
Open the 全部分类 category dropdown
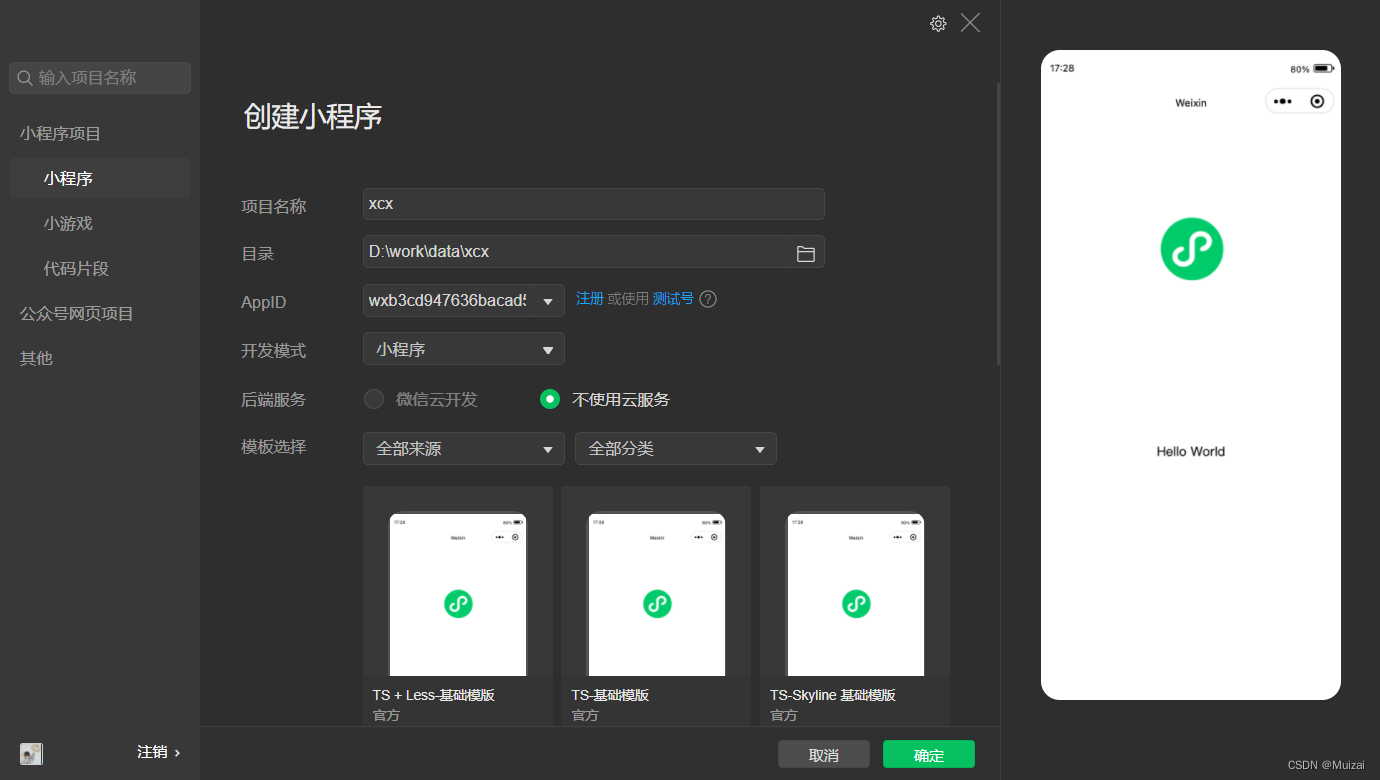[x=676, y=449]
